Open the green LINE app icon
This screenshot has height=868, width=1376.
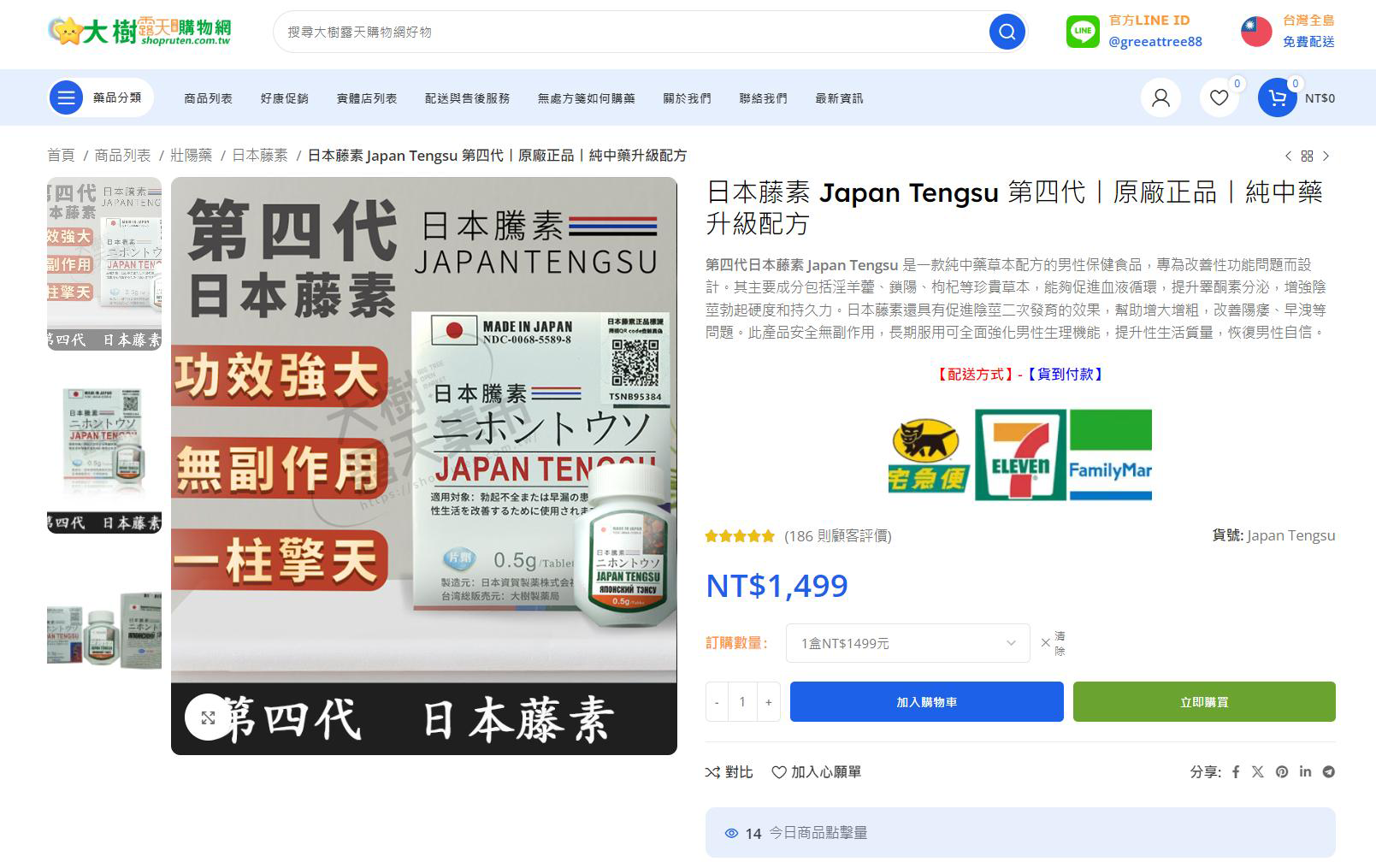(1083, 32)
